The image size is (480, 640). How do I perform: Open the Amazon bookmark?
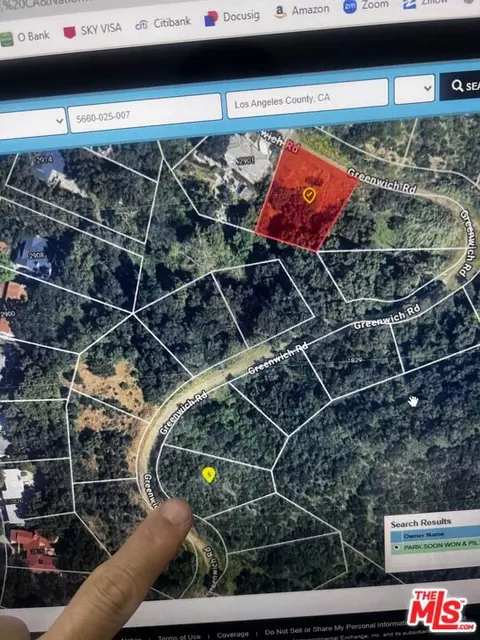pyautogui.click(x=302, y=11)
